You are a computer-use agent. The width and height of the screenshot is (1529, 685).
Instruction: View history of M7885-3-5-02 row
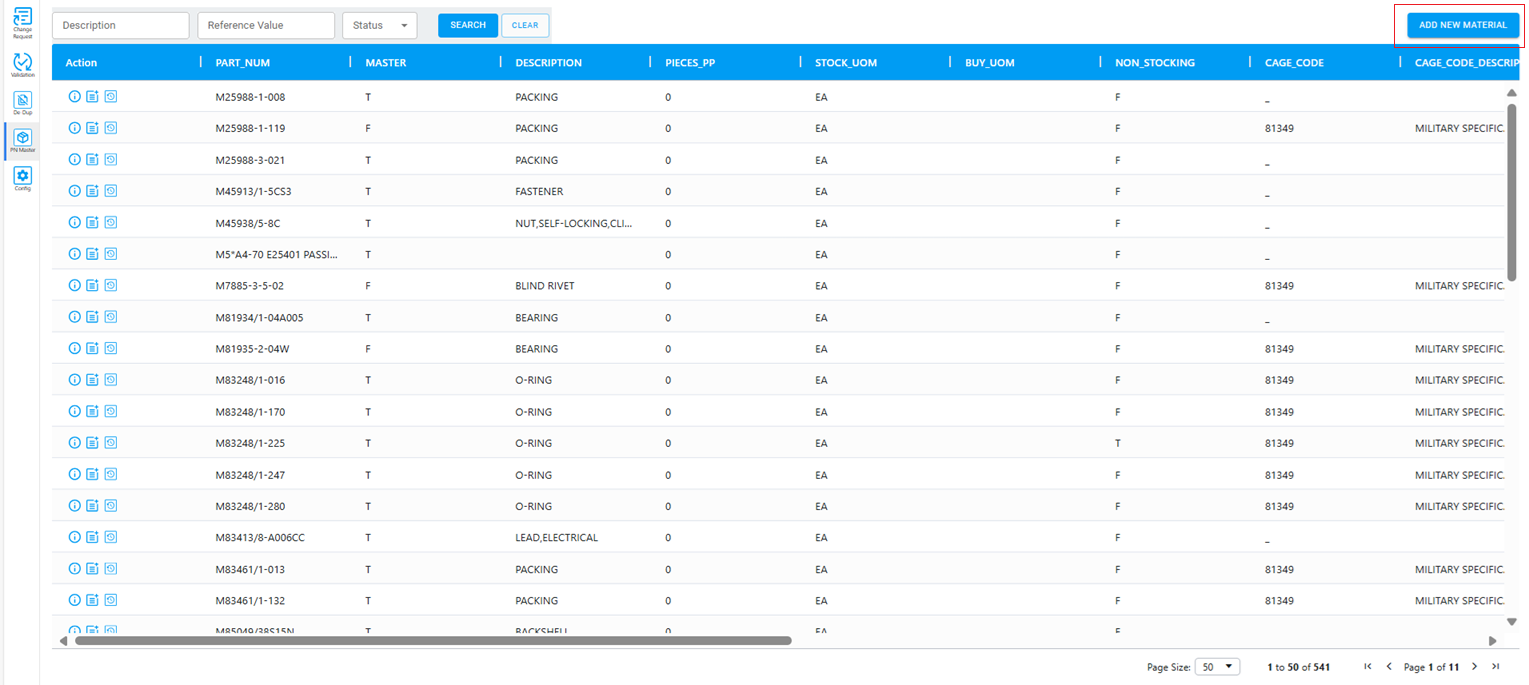point(111,285)
